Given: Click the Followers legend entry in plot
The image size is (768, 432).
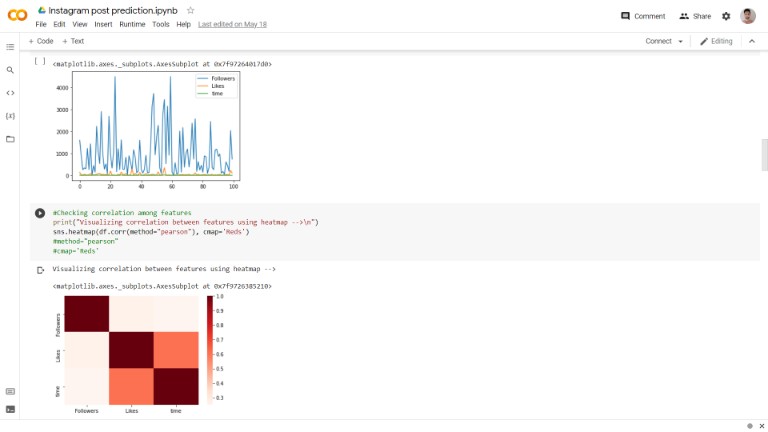Looking at the screenshot, I should 216,78.
